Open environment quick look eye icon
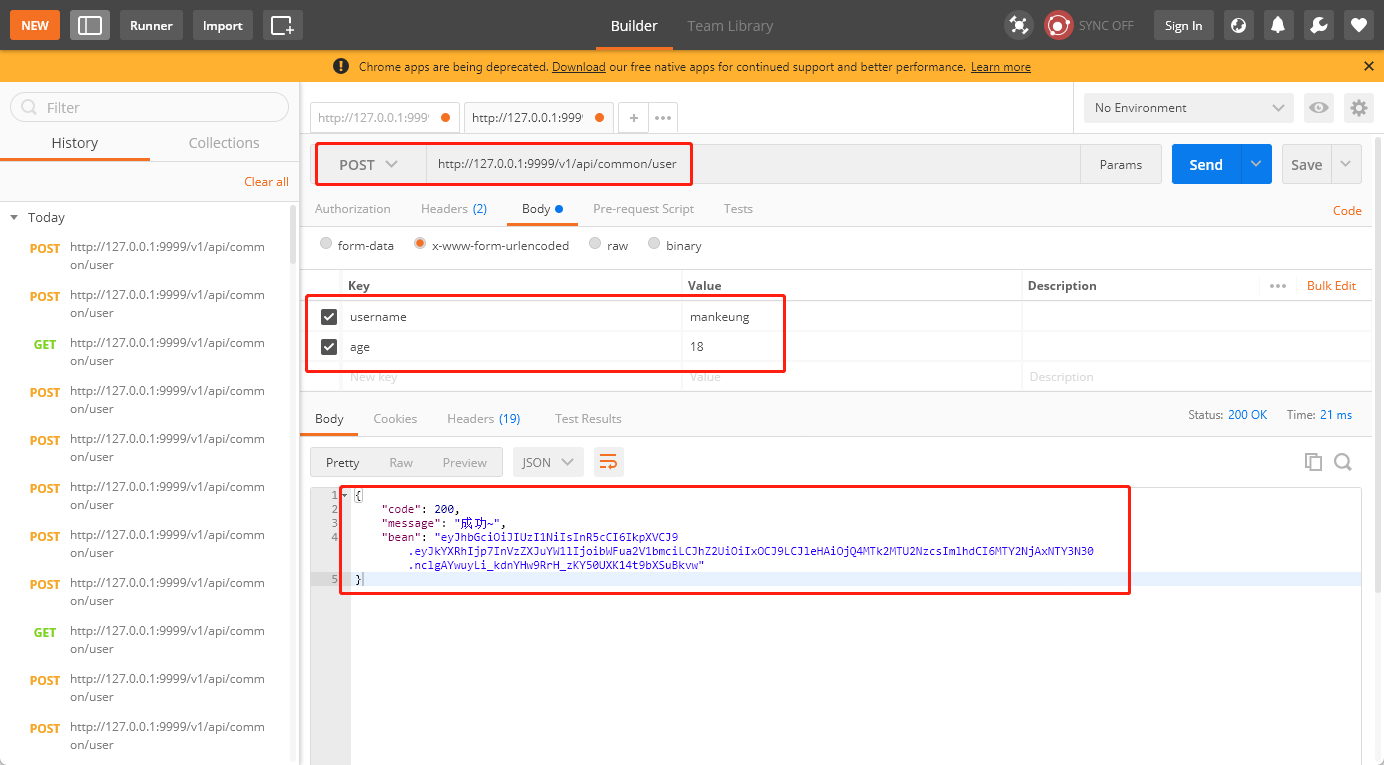The height and width of the screenshot is (765, 1384). pos(1319,108)
